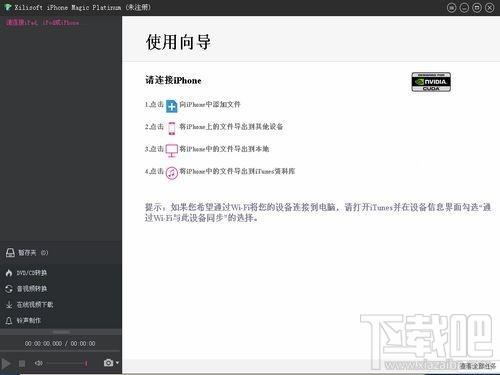Image resolution: width=500 pixels, height=375 pixels.
Task: Click the blue add-file plus icon
Action: coord(171,106)
